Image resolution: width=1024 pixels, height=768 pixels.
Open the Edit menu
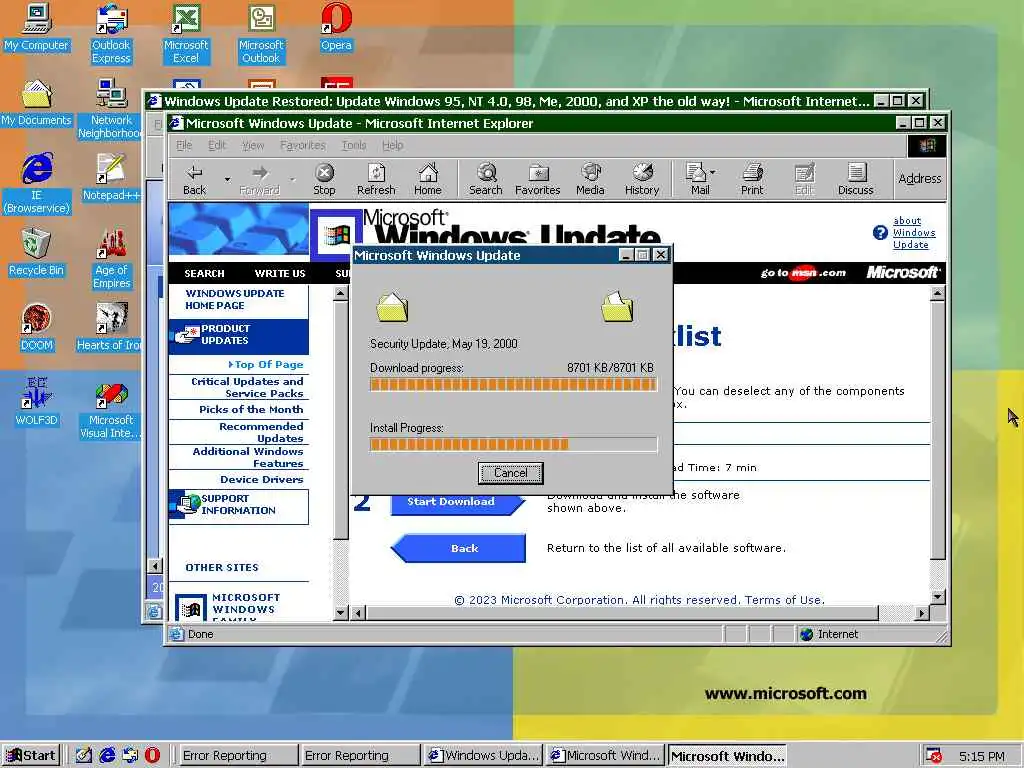[217, 145]
